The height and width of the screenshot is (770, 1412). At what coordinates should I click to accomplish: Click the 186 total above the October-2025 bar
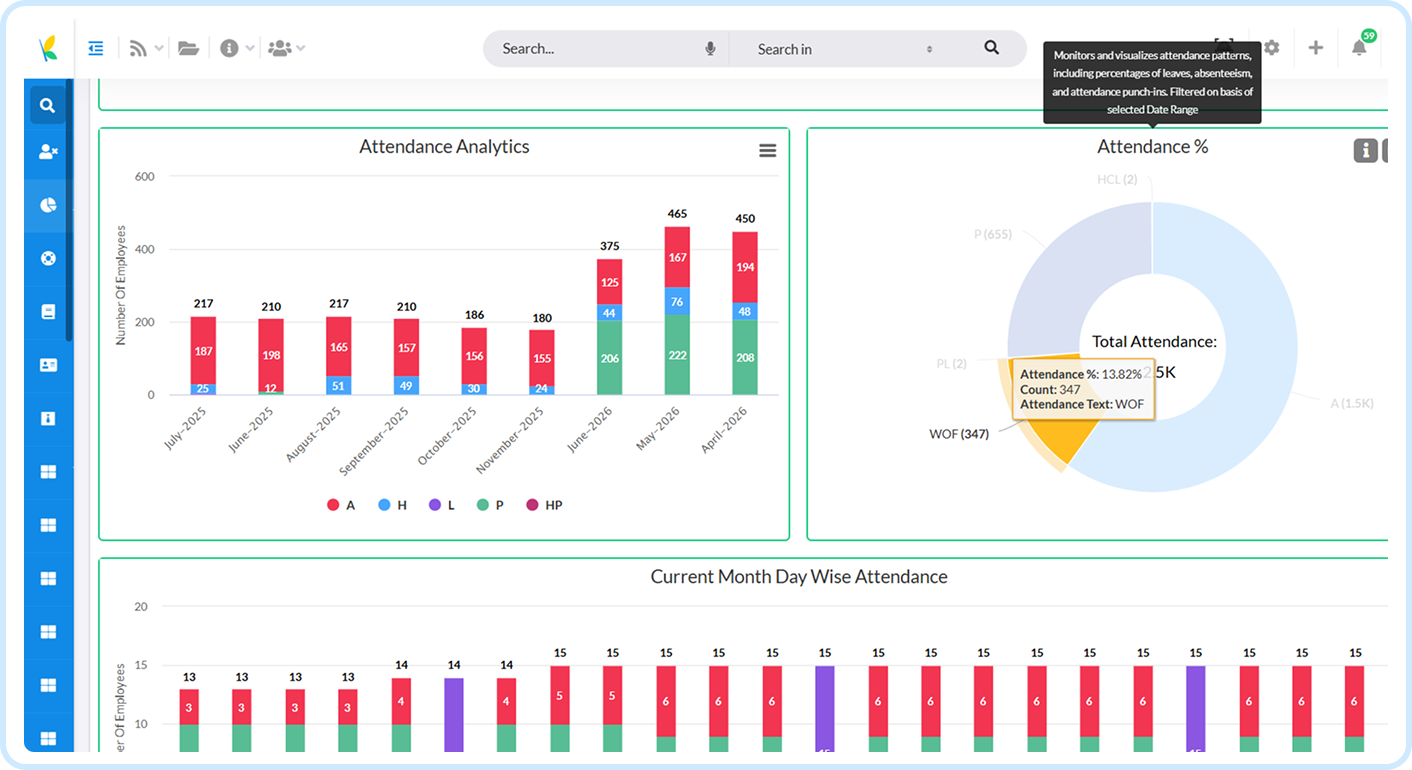[474, 315]
